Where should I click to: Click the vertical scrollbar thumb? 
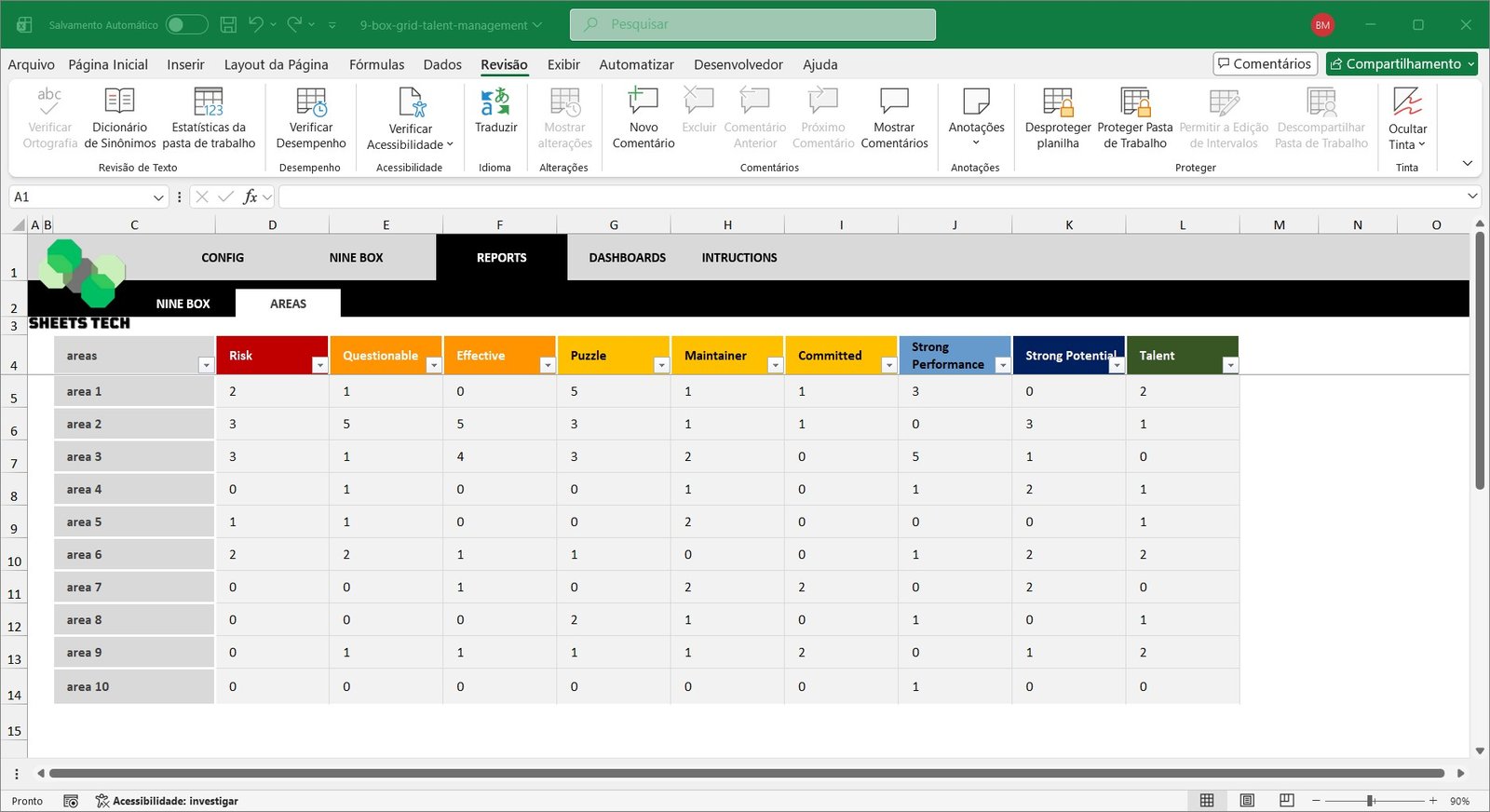[x=1480, y=360]
